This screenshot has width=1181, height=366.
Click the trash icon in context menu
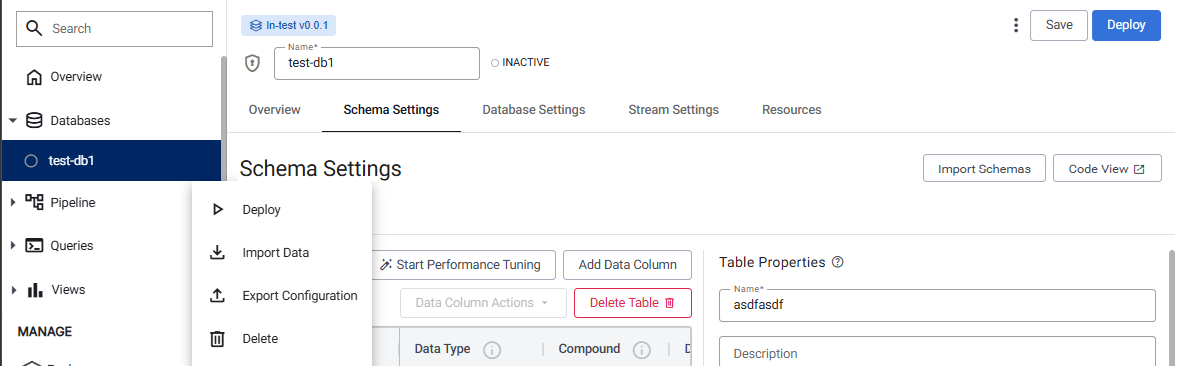click(217, 339)
